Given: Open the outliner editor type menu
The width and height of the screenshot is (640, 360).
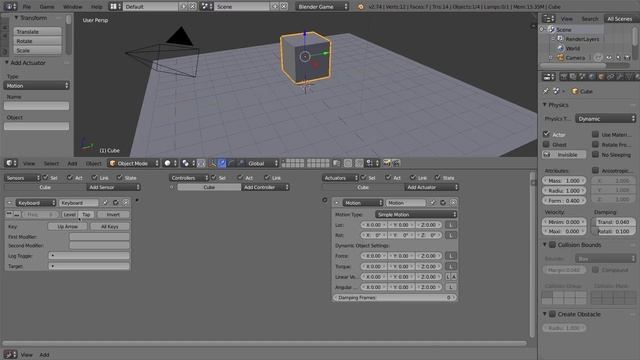Looking at the screenshot, I should [x=549, y=19].
